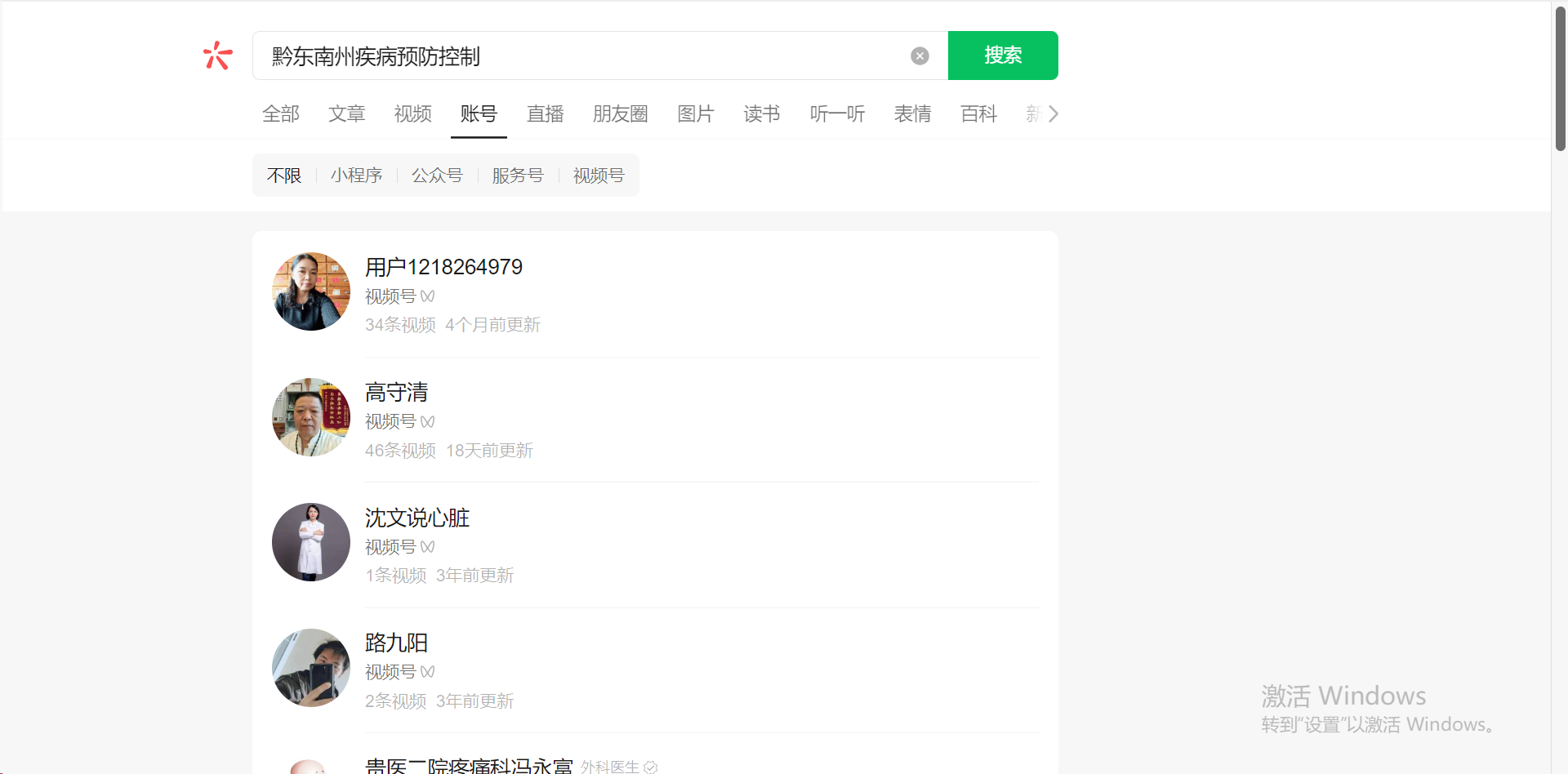Click 视频号 icon under 高守清
The width and height of the screenshot is (1568, 774).
point(428,422)
